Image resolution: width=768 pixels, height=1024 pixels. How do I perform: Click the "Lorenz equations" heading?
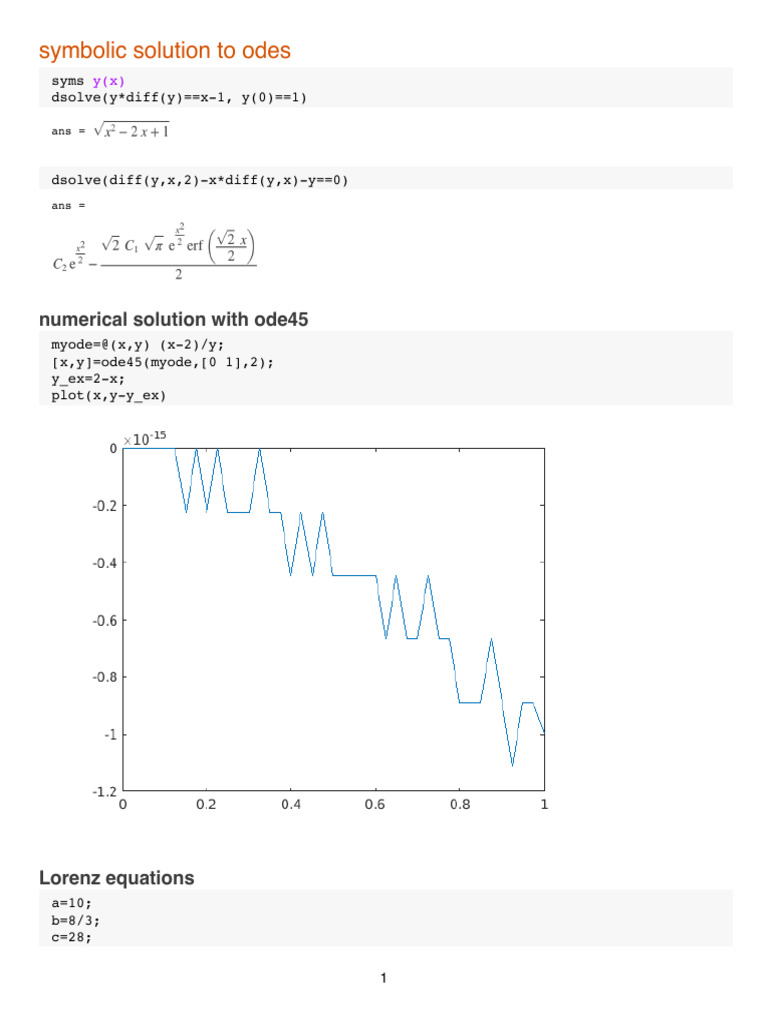pos(116,878)
